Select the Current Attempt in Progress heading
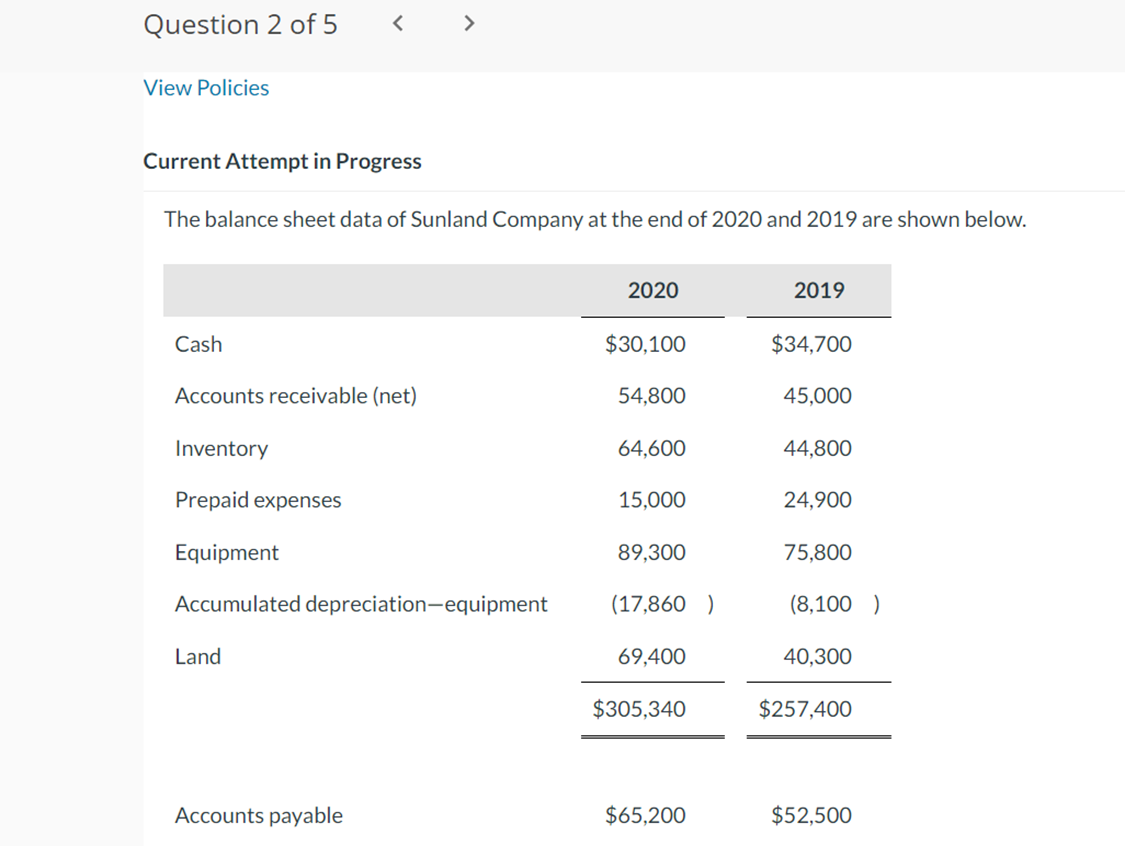This screenshot has height=846, width=1125. pyautogui.click(x=283, y=161)
